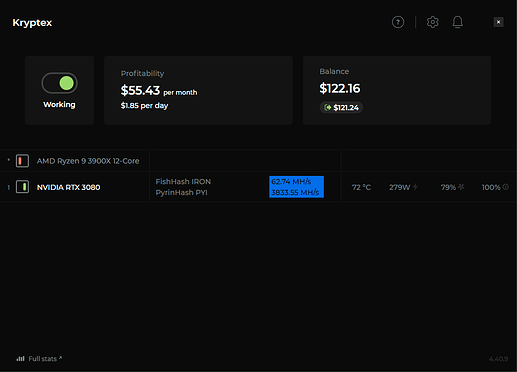
Task: Click the load icon beside 100%
Action: point(506,187)
